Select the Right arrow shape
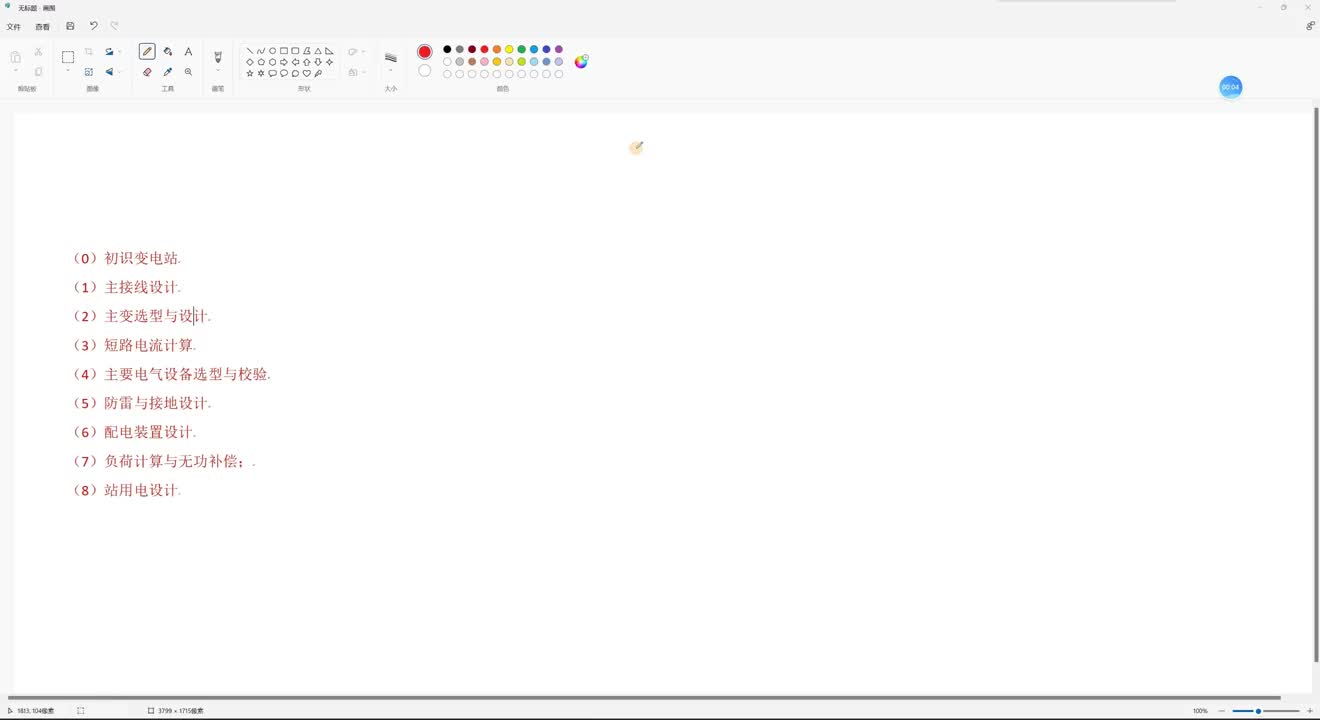The image size is (1320, 720). point(284,62)
